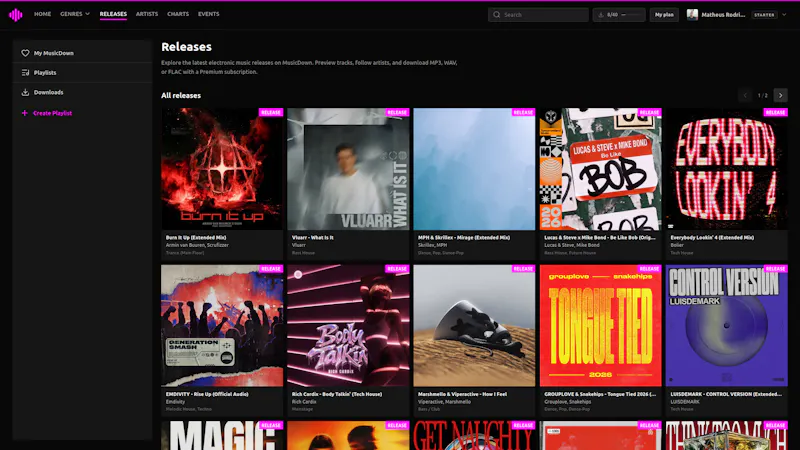Click Lucas & Steve x Mike Bond title

click(600, 237)
